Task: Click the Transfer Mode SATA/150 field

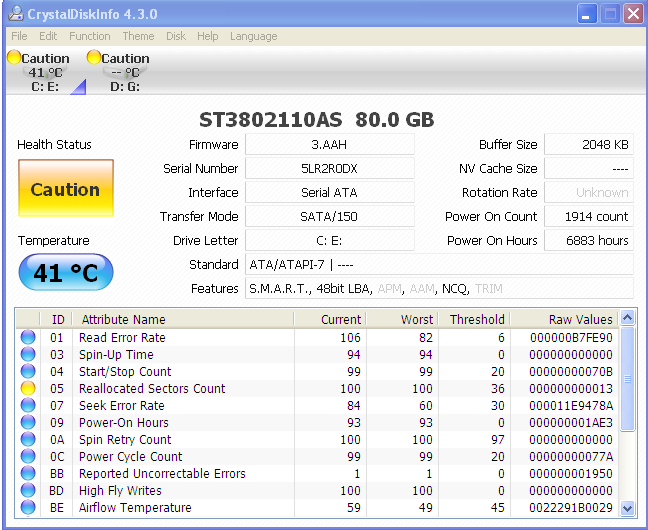Action: 329,217
